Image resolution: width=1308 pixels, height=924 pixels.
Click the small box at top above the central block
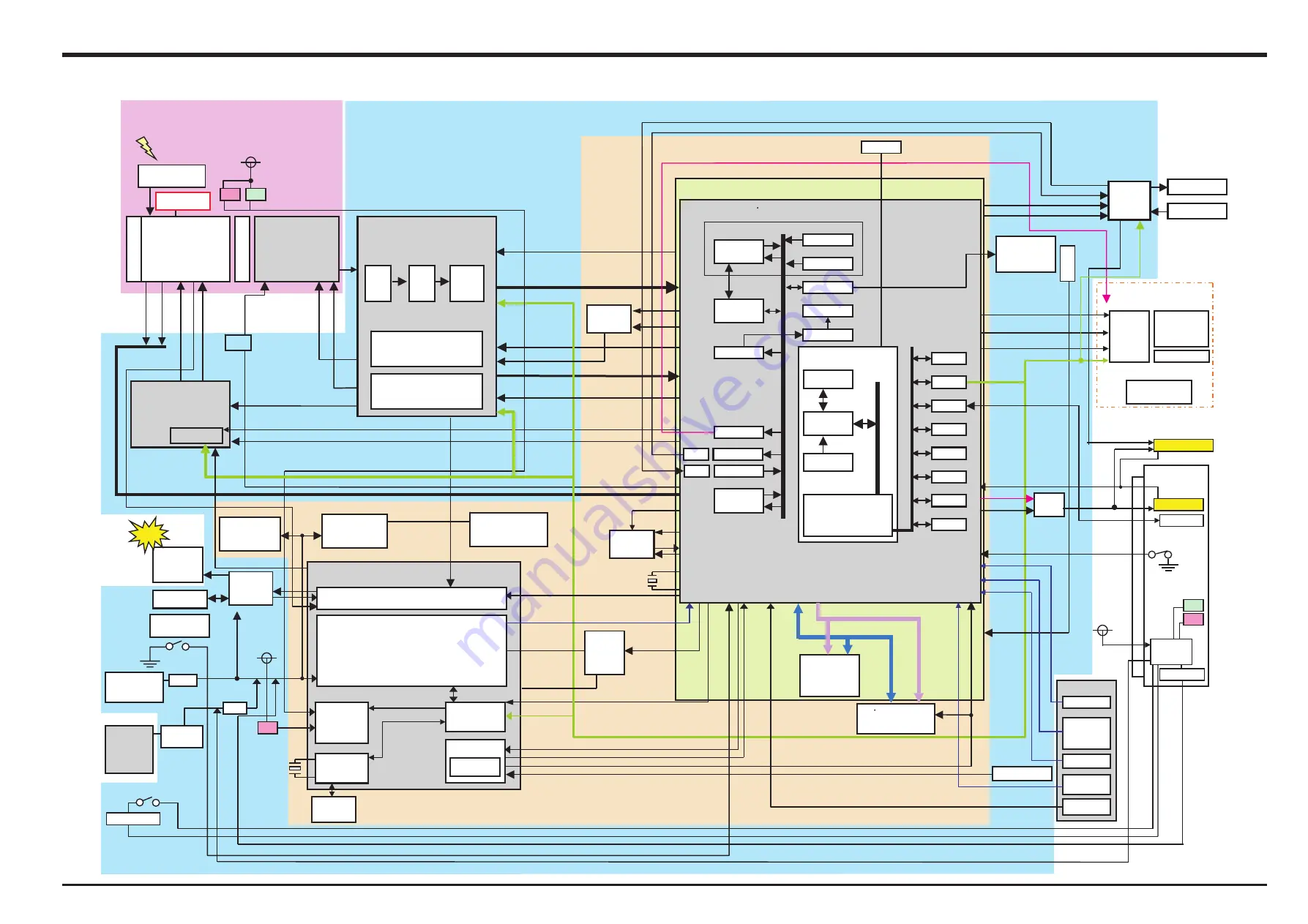click(881, 147)
